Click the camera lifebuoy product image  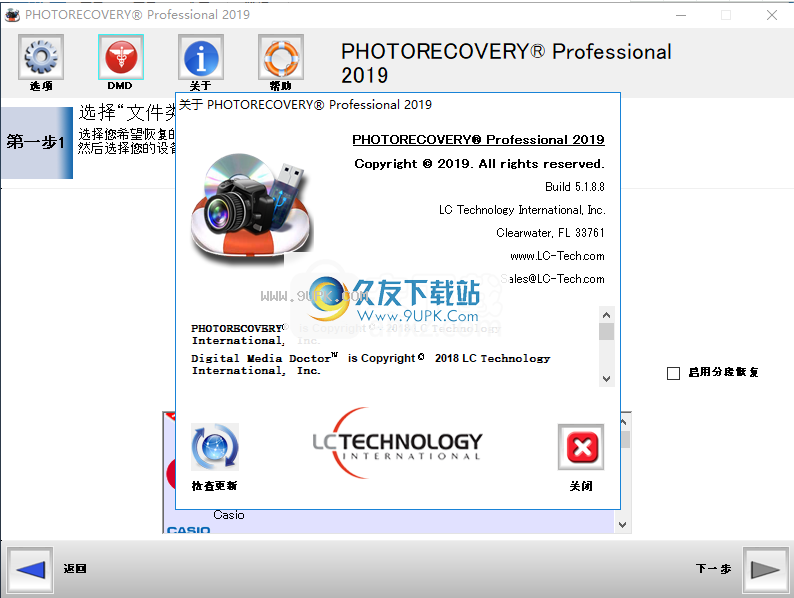(x=252, y=208)
